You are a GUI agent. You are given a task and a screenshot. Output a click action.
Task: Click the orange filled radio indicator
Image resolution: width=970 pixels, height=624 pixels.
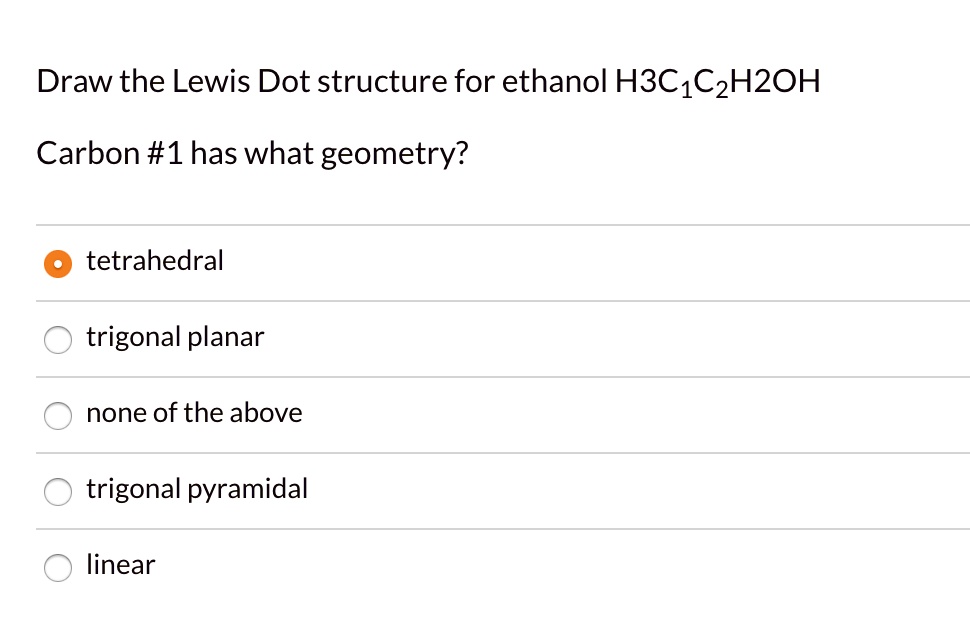coord(58,263)
